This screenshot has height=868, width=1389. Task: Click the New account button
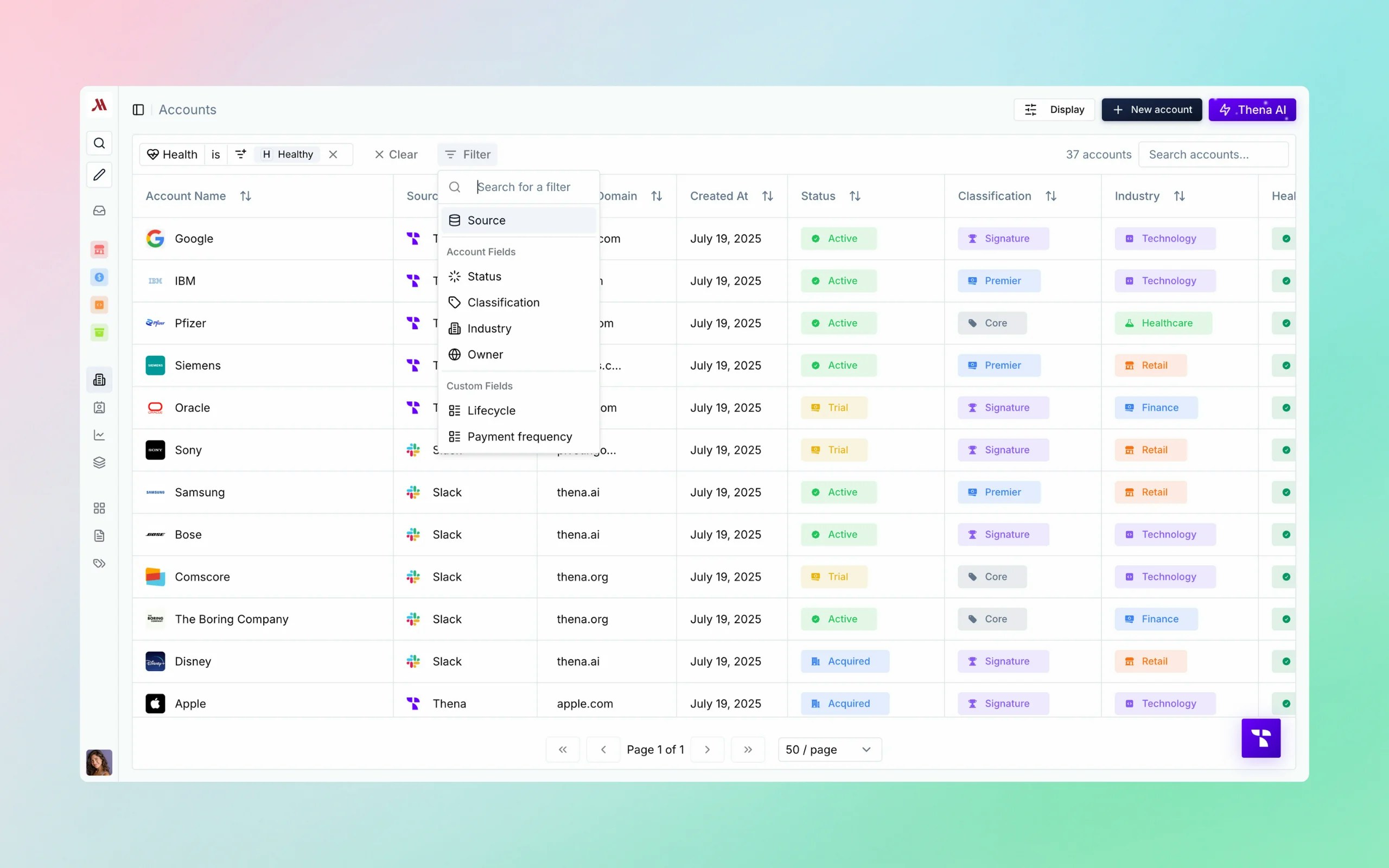(x=1151, y=110)
